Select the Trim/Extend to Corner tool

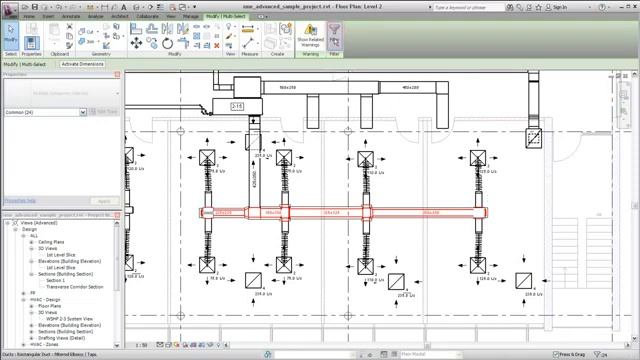click(x=183, y=43)
